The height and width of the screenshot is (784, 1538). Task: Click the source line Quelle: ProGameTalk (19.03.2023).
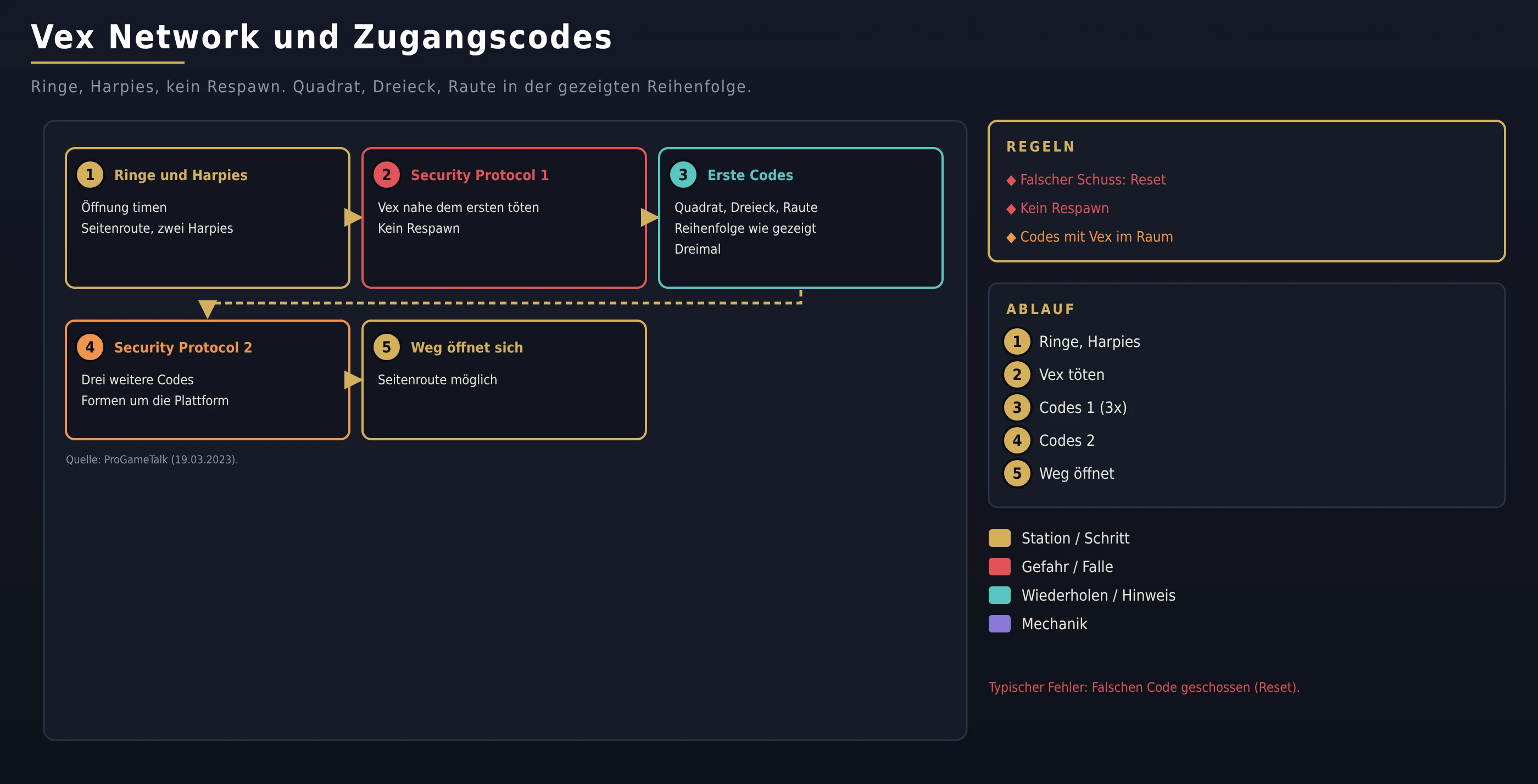click(x=152, y=460)
